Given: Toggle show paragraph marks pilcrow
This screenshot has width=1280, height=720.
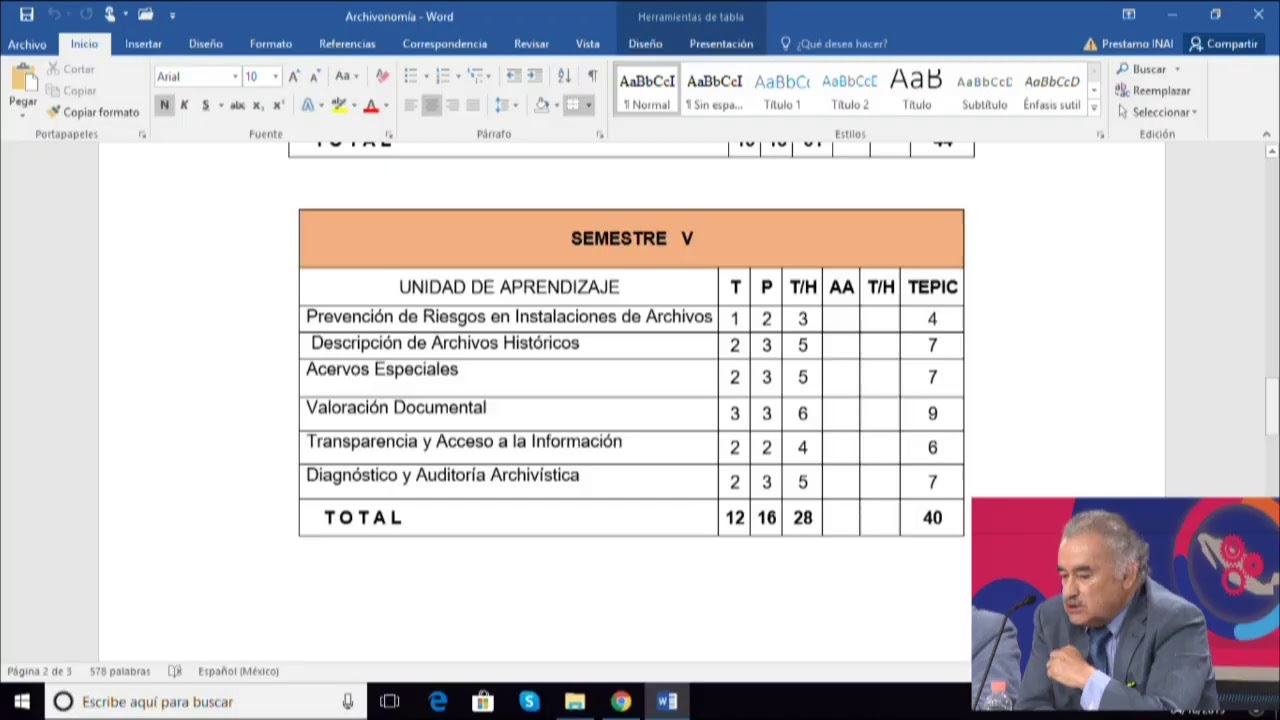Looking at the screenshot, I should (593, 76).
